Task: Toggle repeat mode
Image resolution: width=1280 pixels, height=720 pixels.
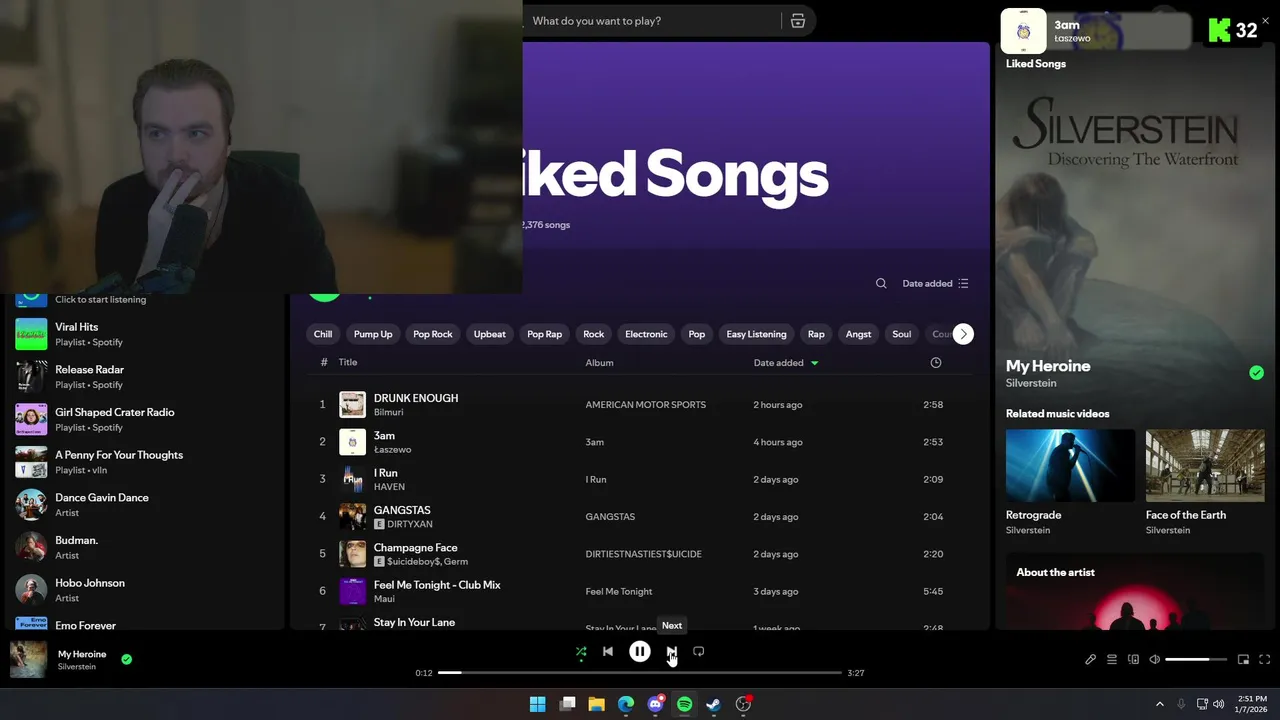Action: click(x=699, y=652)
